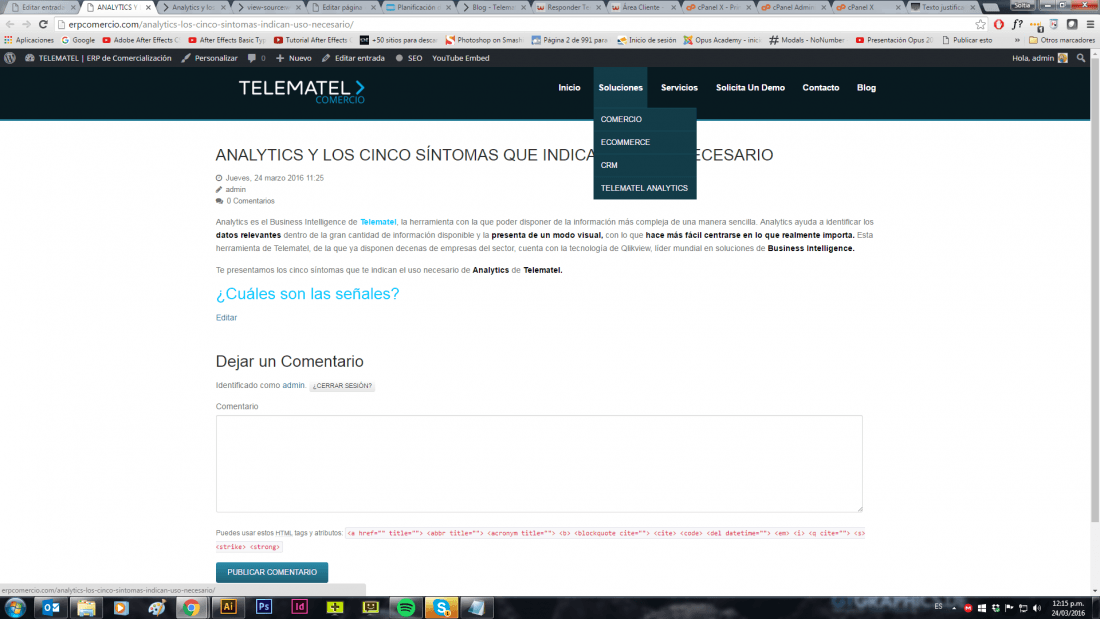Viewport: 1100px width, 619px height.
Task: Open the Google bookmark
Action: (78, 40)
